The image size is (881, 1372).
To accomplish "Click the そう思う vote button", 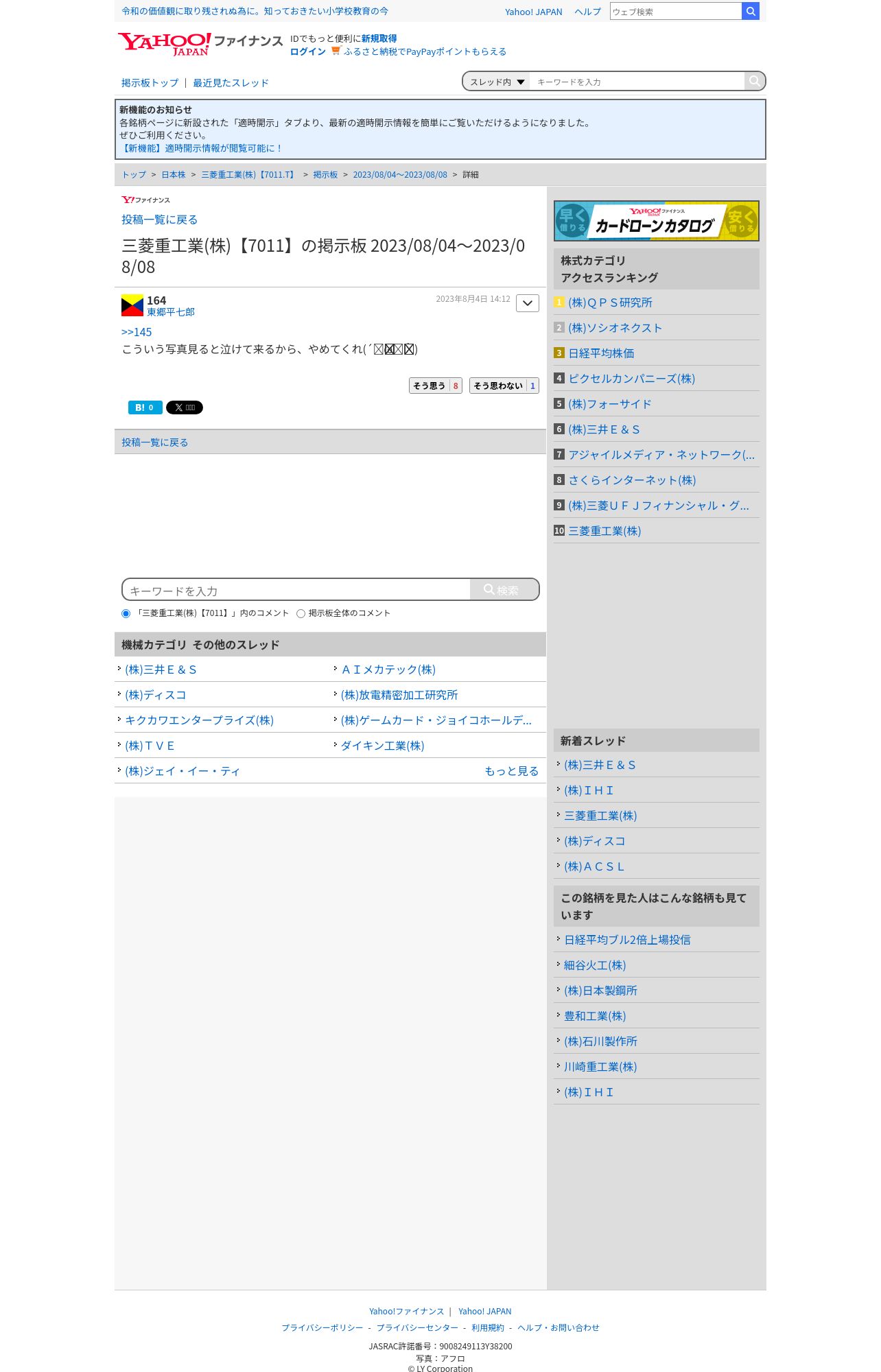I will pyautogui.click(x=436, y=386).
